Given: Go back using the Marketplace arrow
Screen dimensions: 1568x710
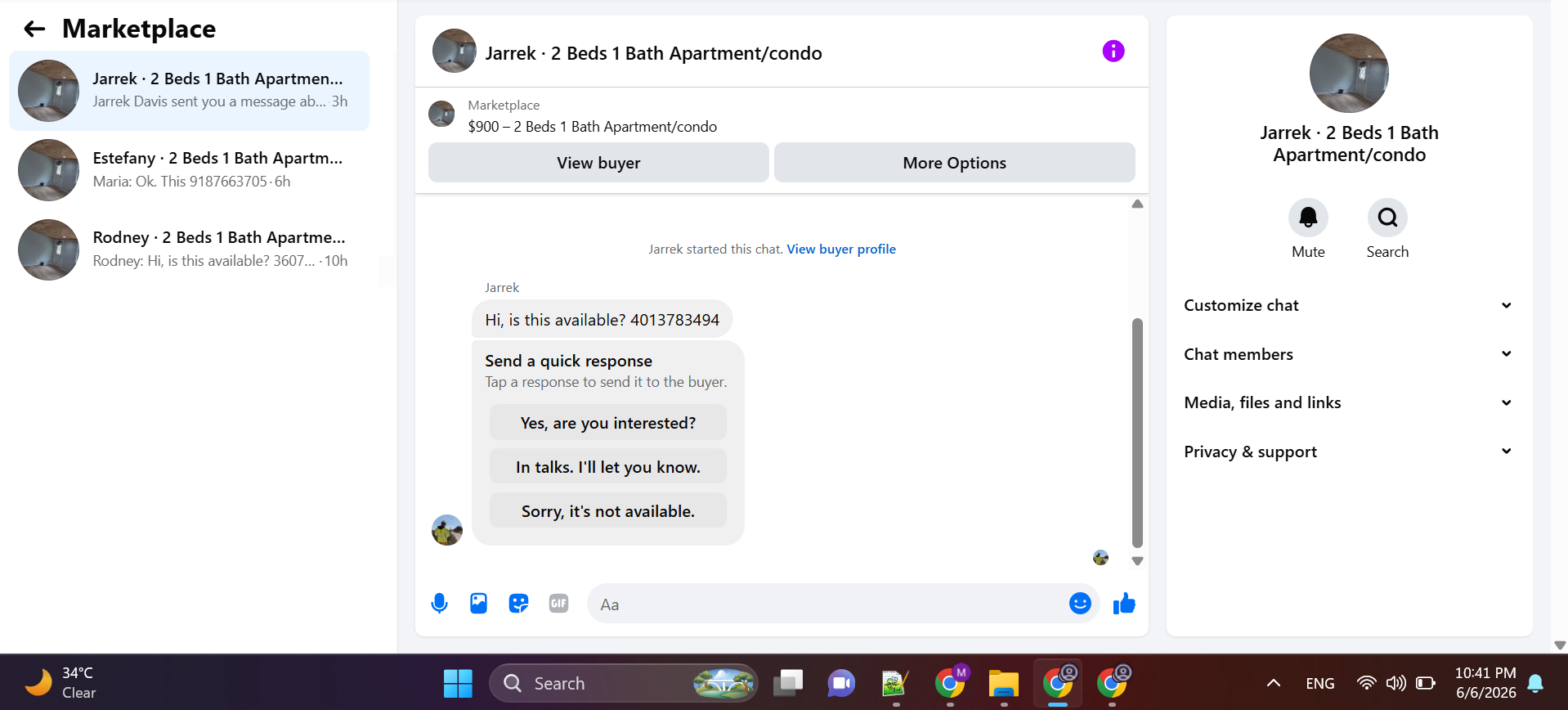Looking at the screenshot, I should (x=34, y=29).
